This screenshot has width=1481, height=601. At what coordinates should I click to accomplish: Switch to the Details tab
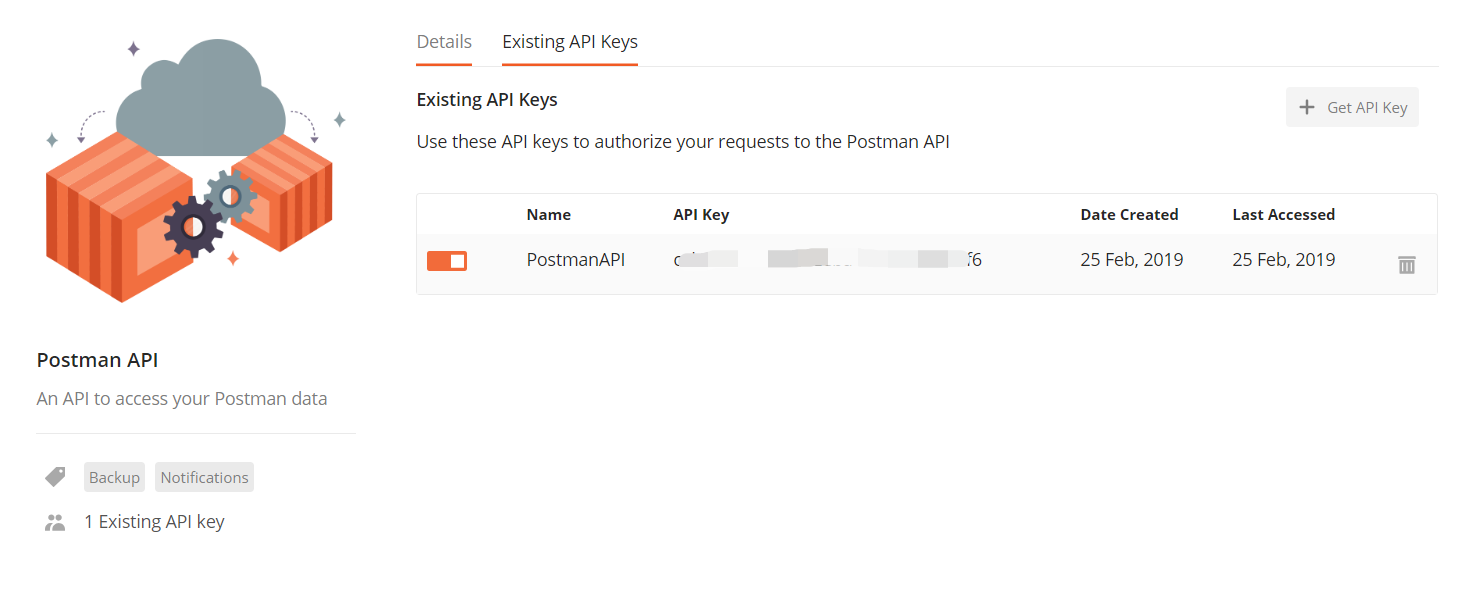point(444,42)
